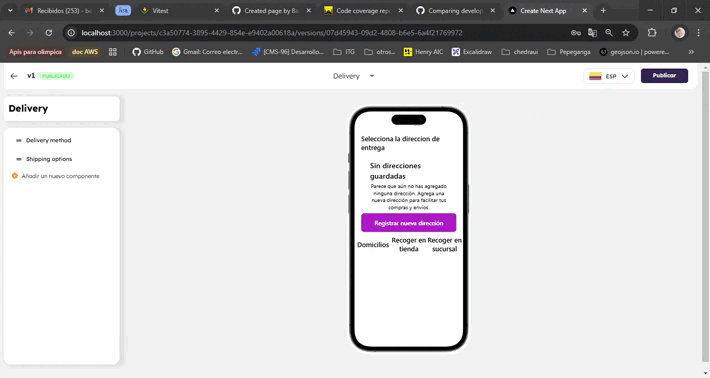Image resolution: width=710 pixels, height=378 pixels.
Task: Click the drag handle beside Shipping options
Action: coord(19,159)
